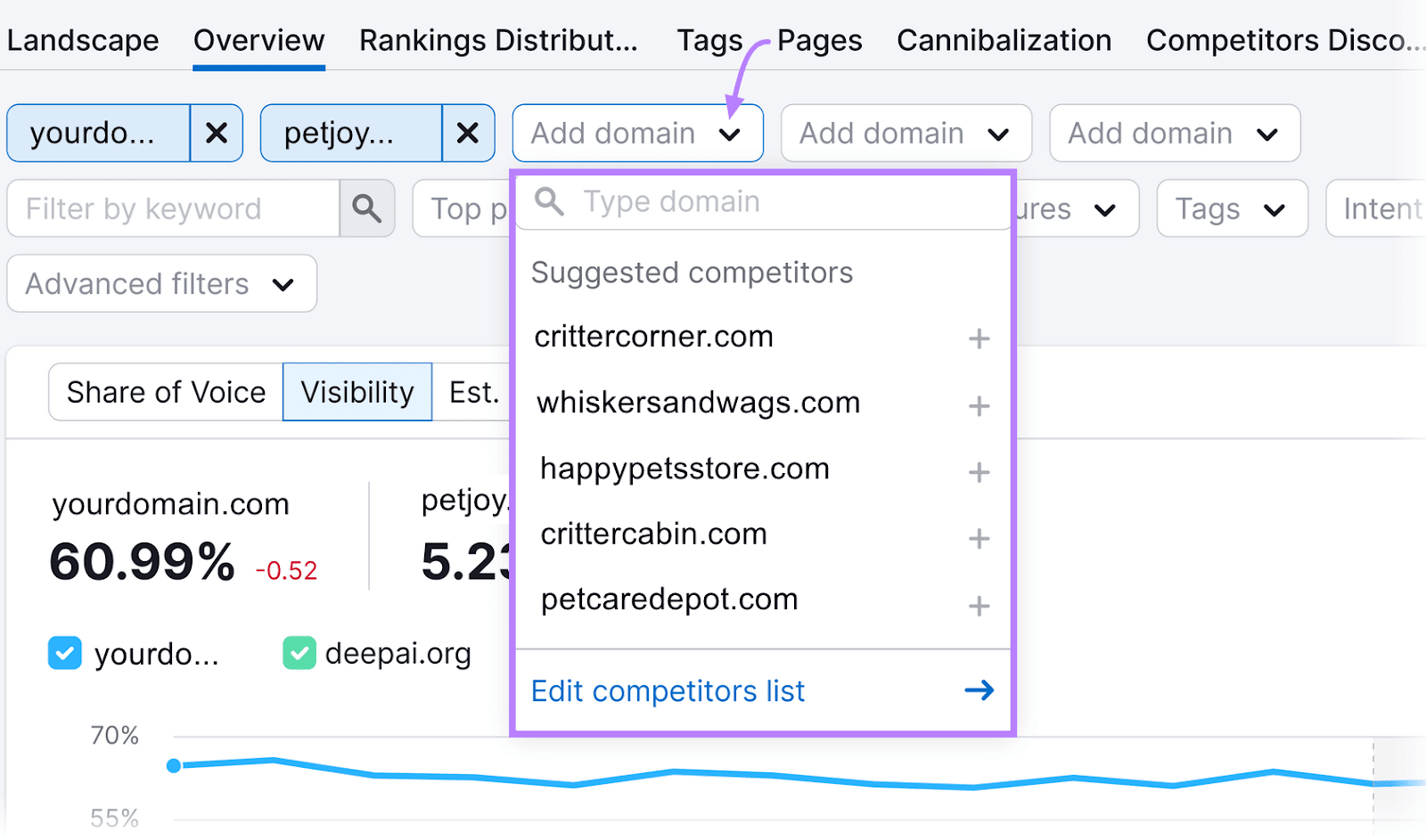Remove the yourdo... domain chip
The image size is (1426, 840).
point(216,133)
